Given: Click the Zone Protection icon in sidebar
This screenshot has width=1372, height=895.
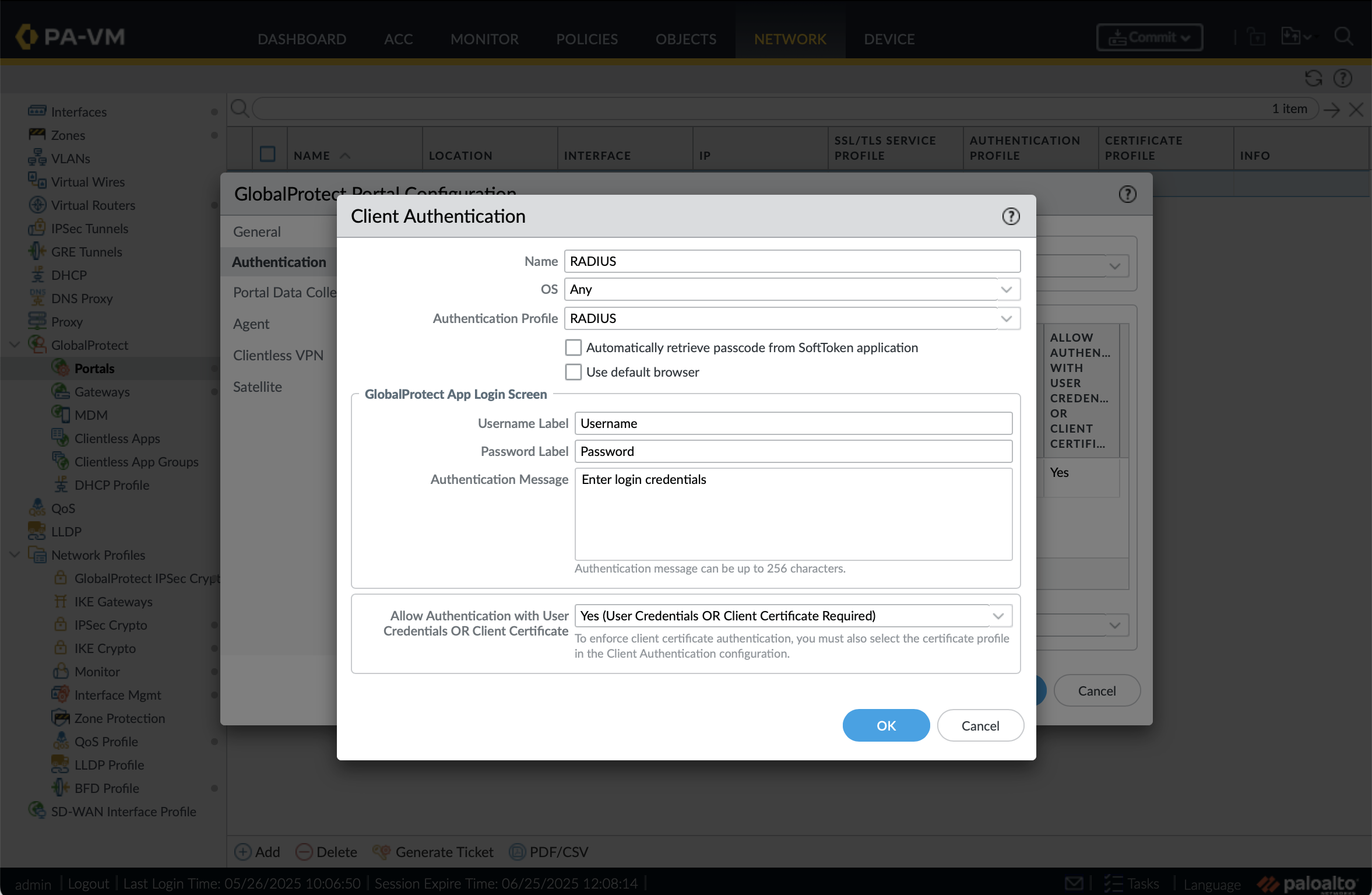Looking at the screenshot, I should 60,718.
